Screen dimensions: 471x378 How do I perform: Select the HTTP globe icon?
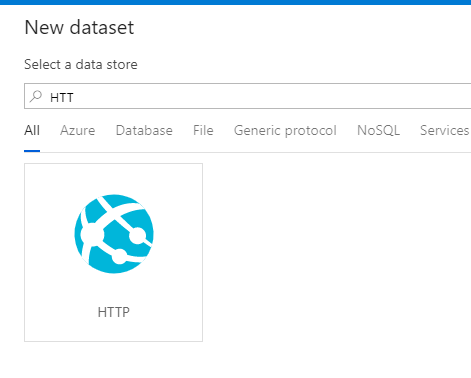[114, 234]
